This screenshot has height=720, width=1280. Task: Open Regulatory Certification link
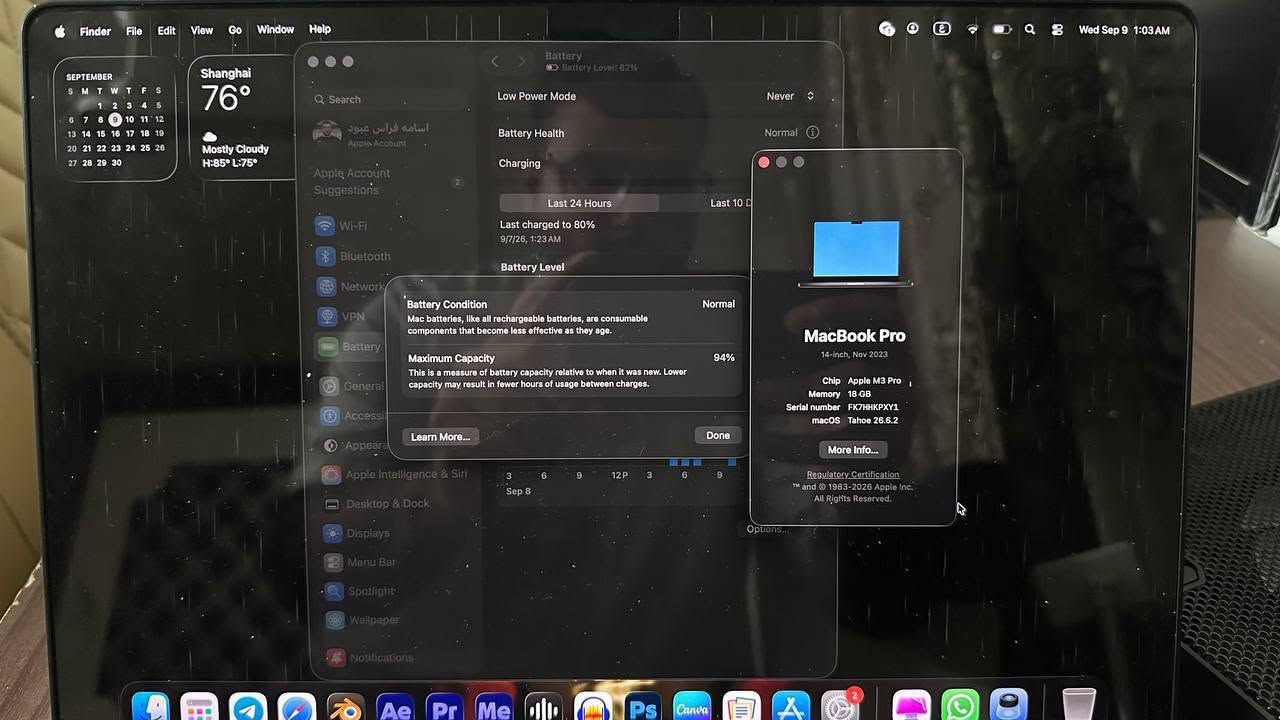pyautogui.click(x=853, y=475)
